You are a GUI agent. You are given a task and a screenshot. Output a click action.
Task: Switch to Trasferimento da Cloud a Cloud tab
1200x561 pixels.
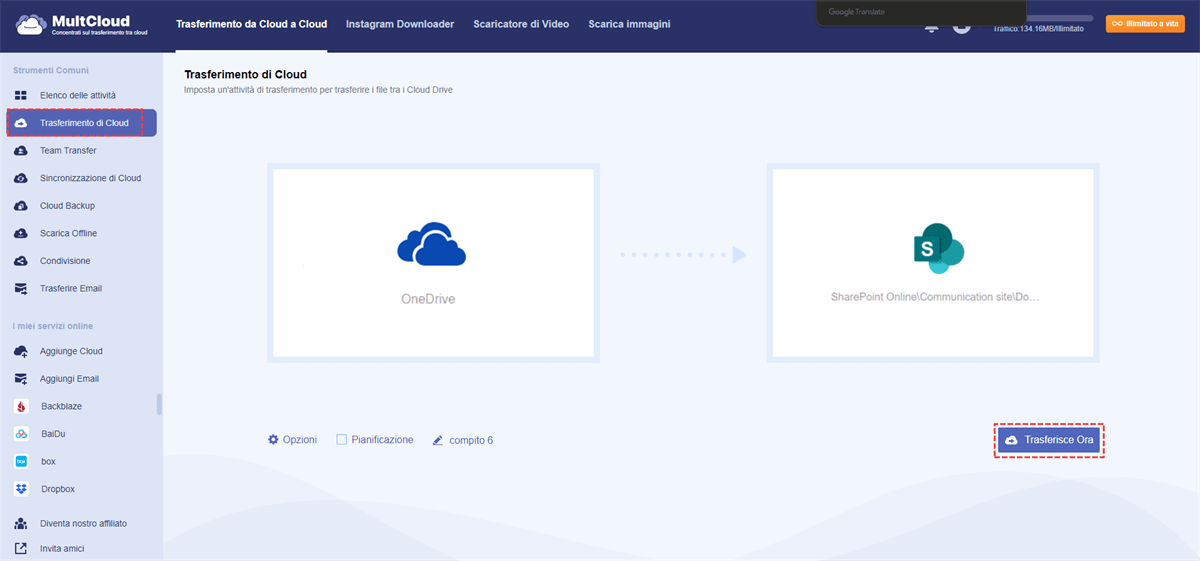point(251,24)
